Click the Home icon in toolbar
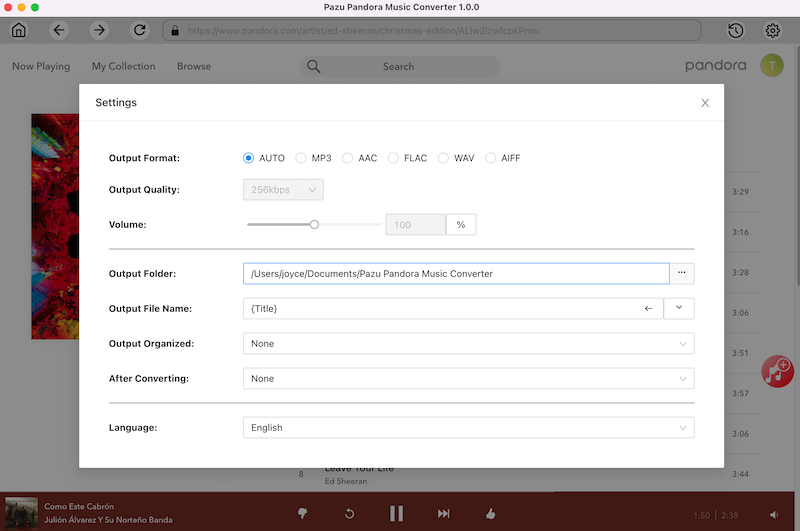800x531 pixels. (x=19, y=30)
